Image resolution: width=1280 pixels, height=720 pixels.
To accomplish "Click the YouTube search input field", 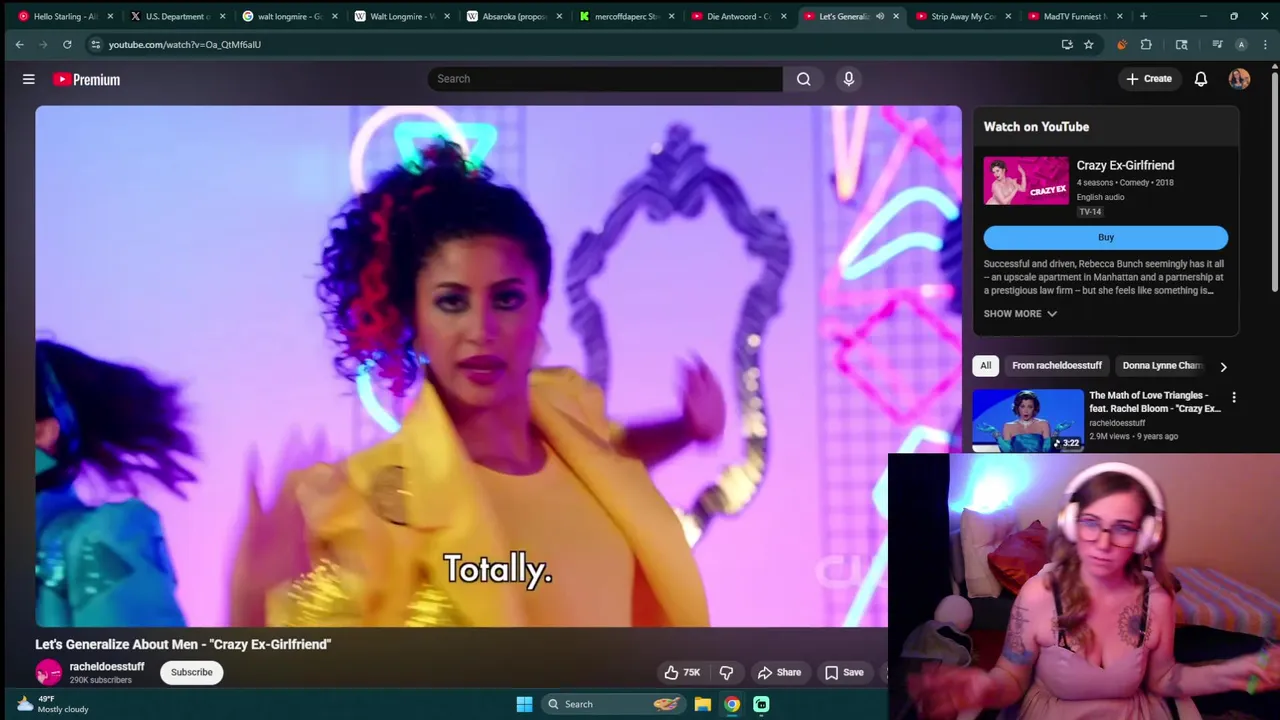I will click(605, 79).
